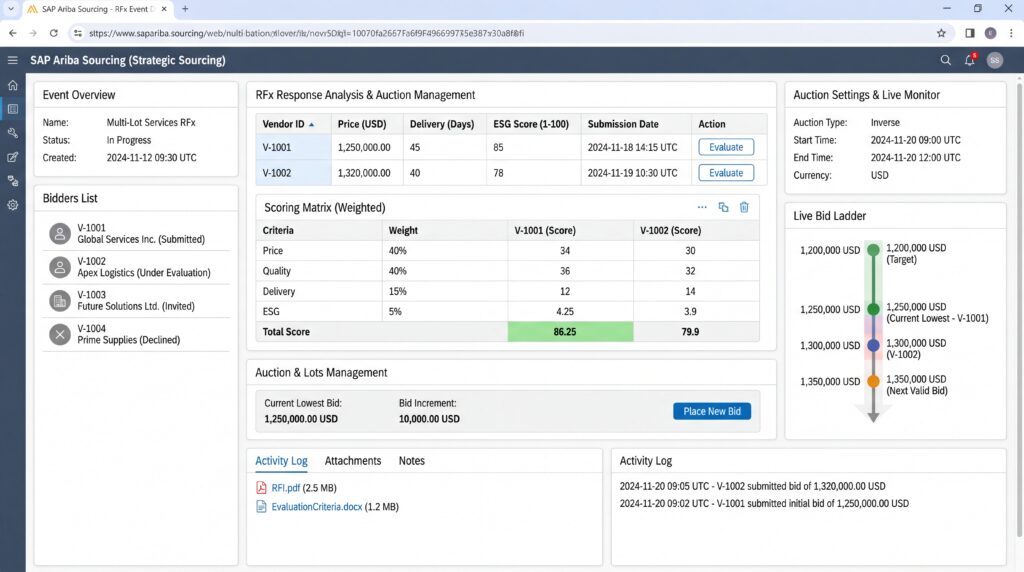Open the user profile avatar in header
Screen dimensions: 1024x572
coord(995,60)
